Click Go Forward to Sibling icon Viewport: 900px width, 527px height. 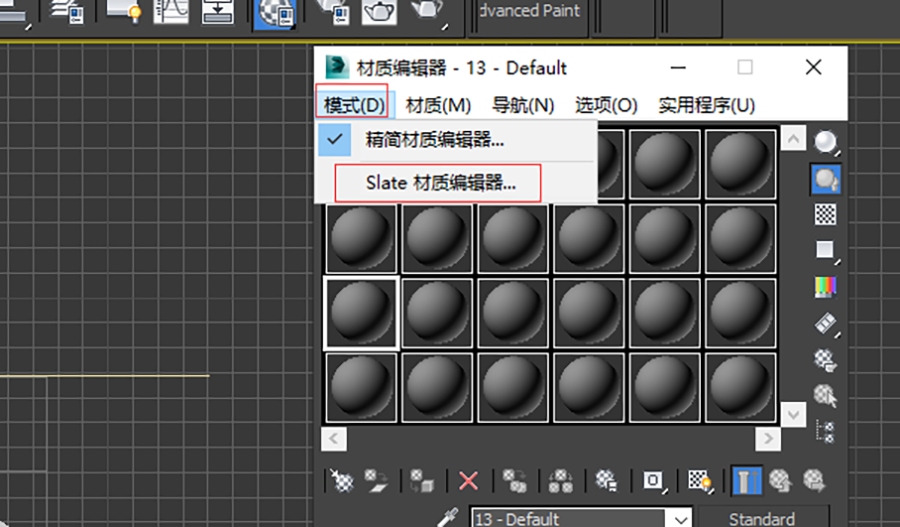(x=814, y=480)
